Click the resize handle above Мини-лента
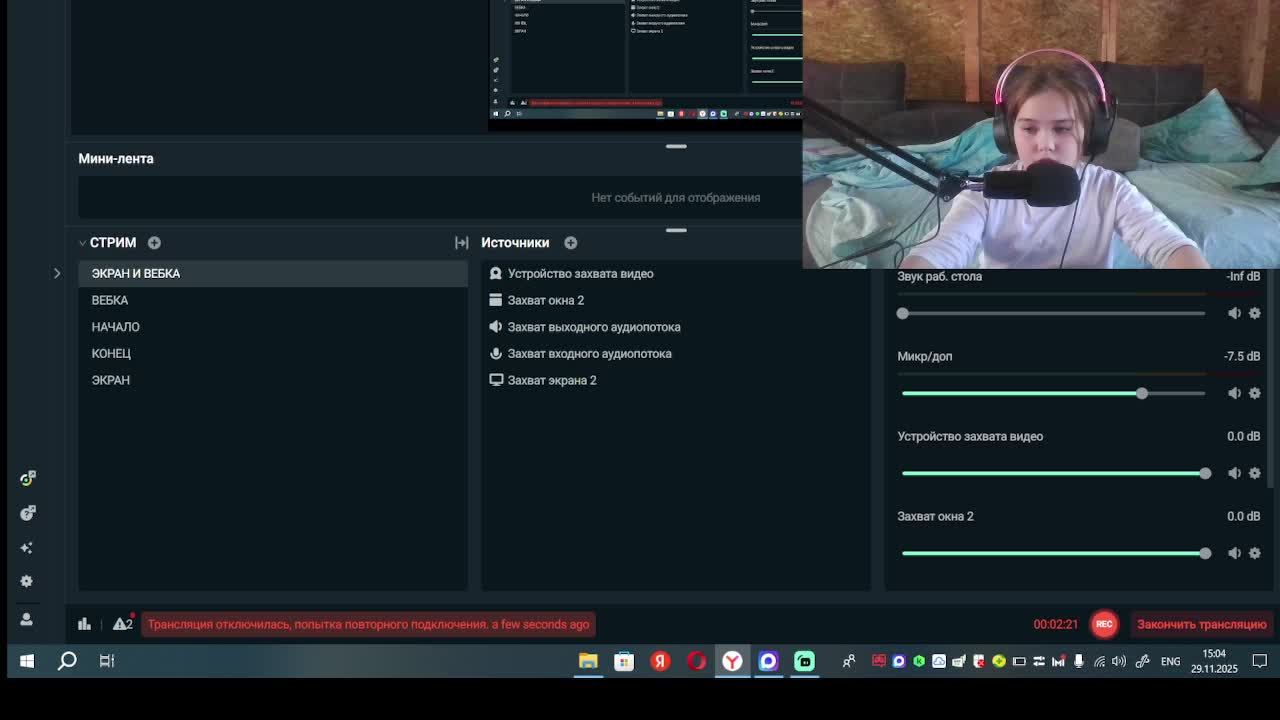The image size is (1280, 720). [x=676, y=146]
